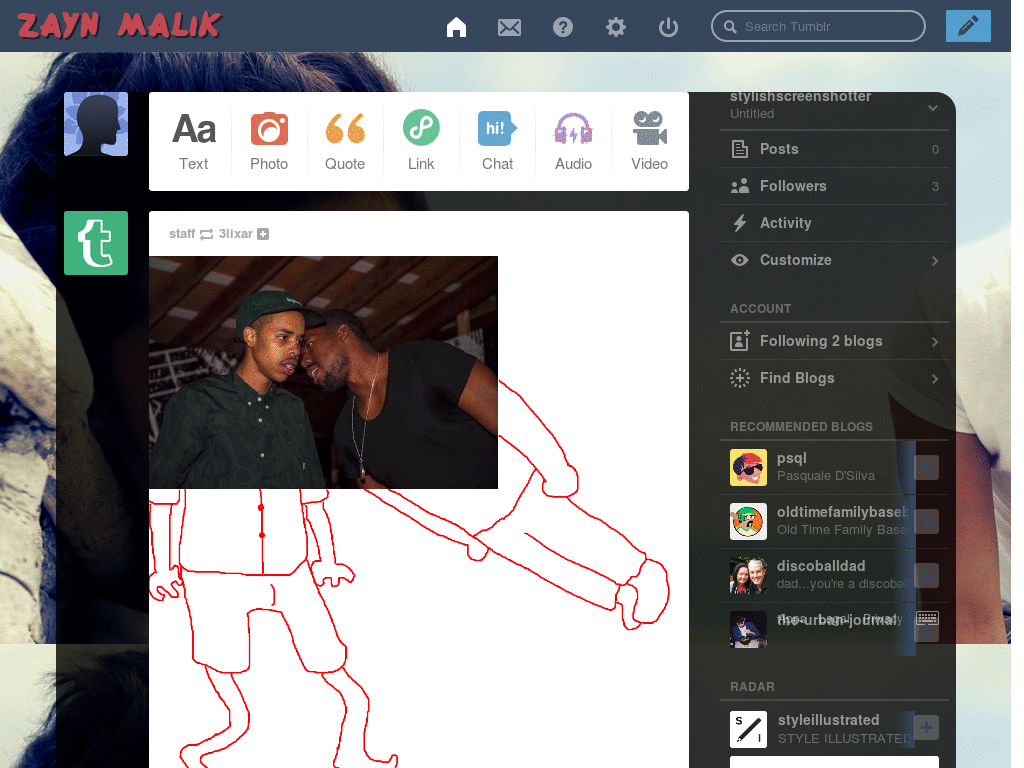
Task: Follow 3lixar with the plus icon
Action: 263,234
